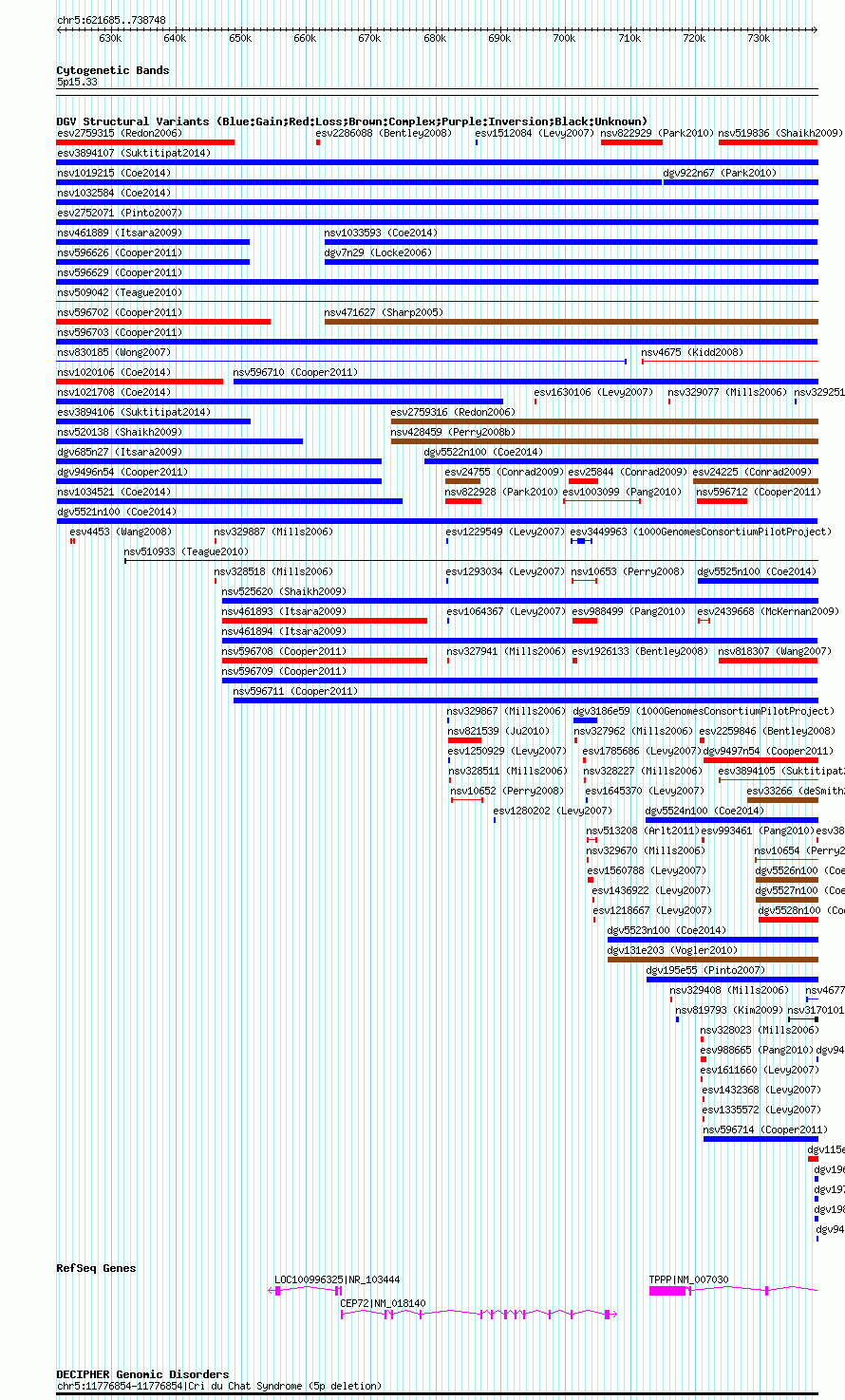
Task: Select nsv1003099 (Pang2010) label
Action: (x=622, y=493)
